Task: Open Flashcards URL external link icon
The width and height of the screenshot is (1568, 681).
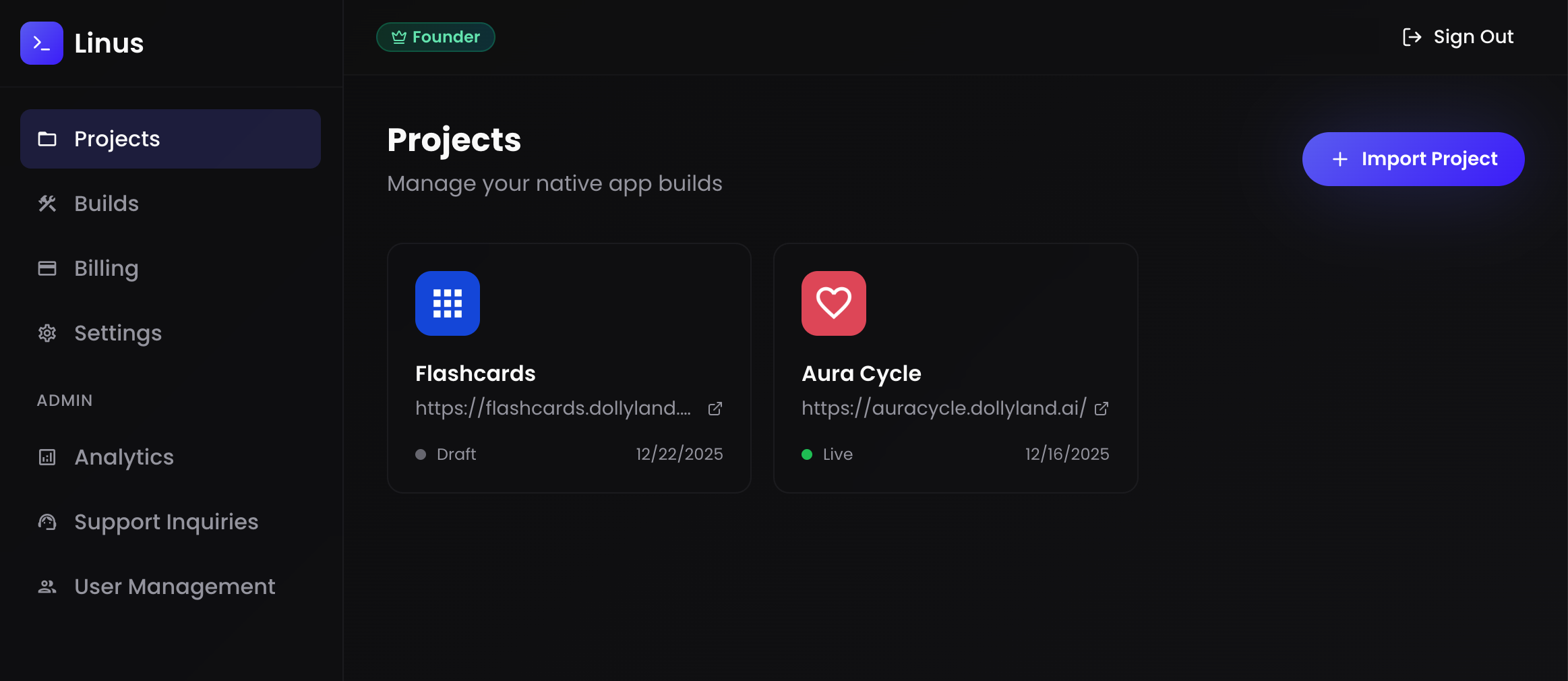Action: coord(715,409)
